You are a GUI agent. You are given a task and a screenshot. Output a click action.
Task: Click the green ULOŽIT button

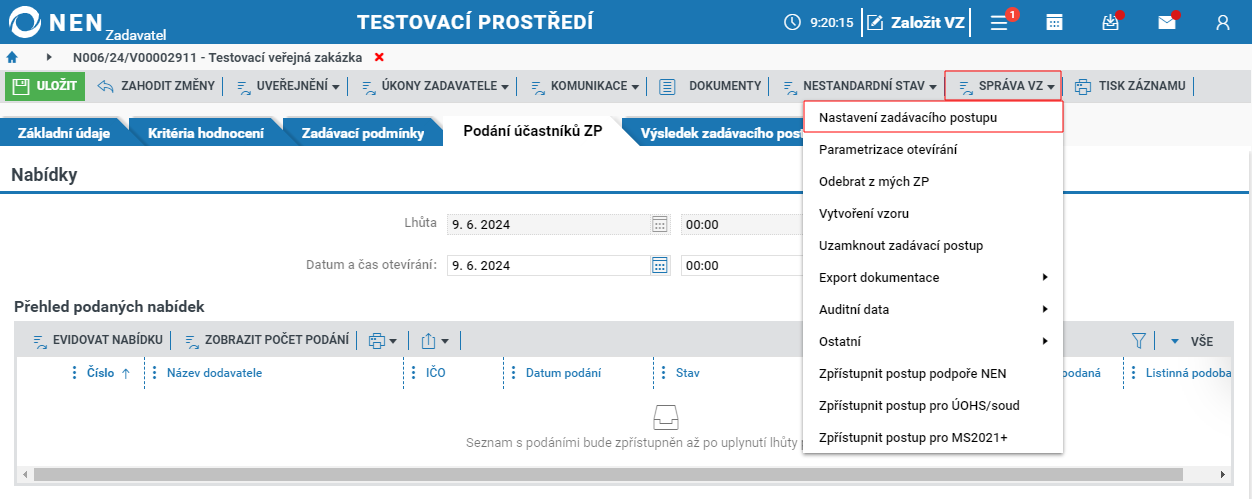[x=46, y=86]
